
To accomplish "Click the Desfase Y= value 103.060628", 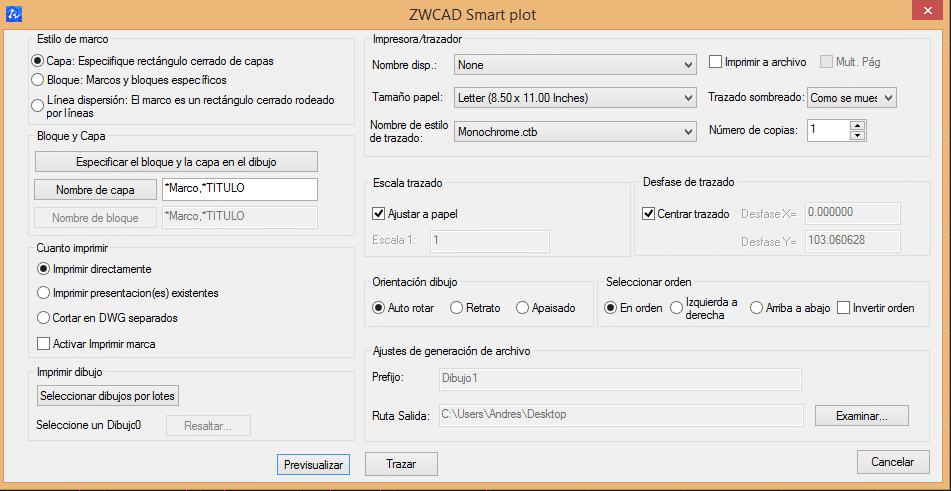I will tap(853, 240).
